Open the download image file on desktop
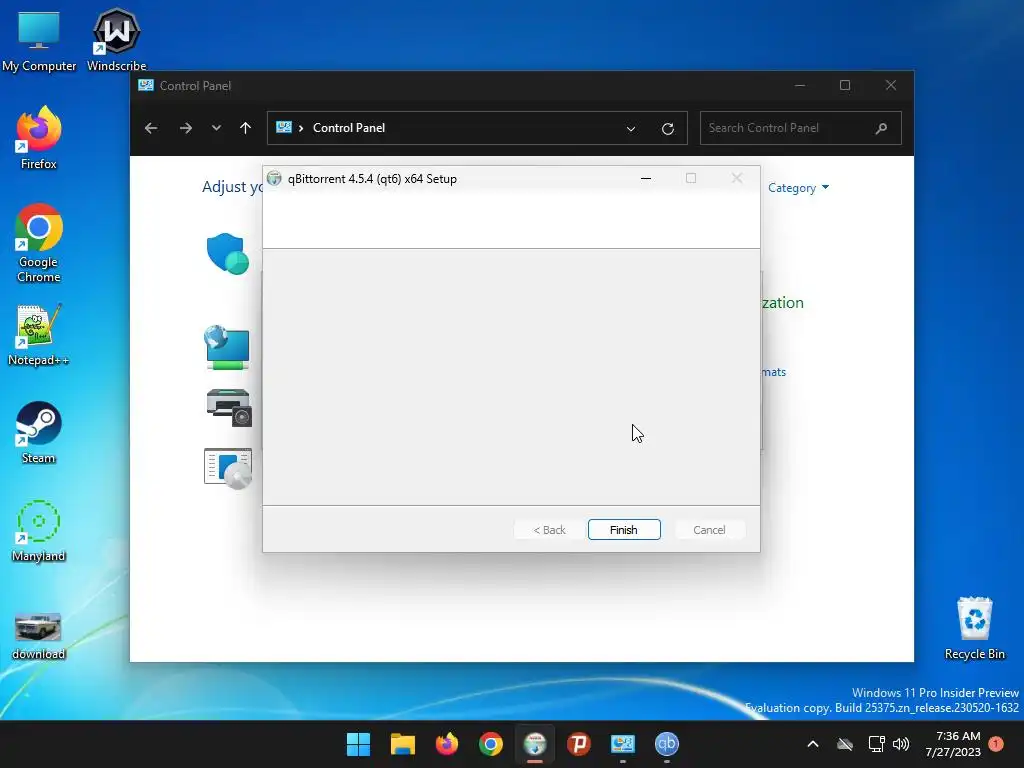 point(39,635)
